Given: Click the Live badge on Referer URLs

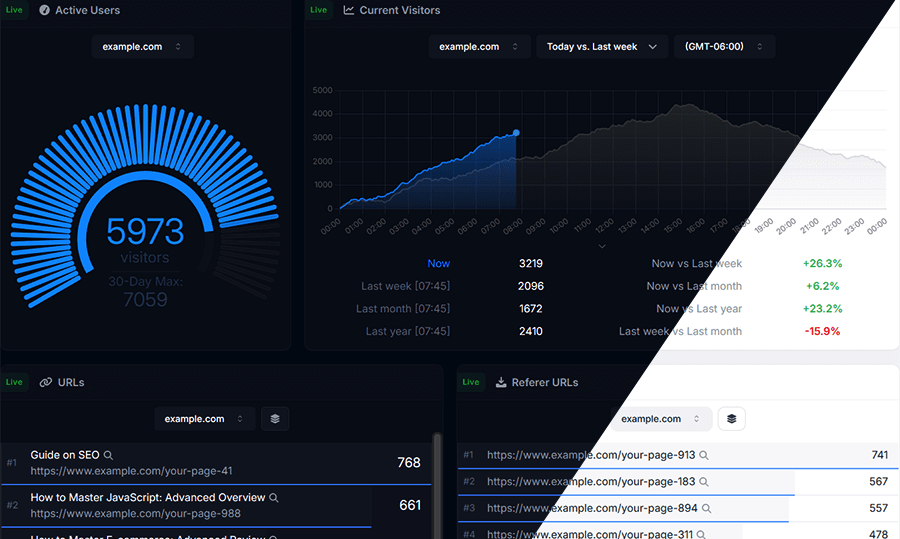Looking at the screenshot, I should point(471,382).
